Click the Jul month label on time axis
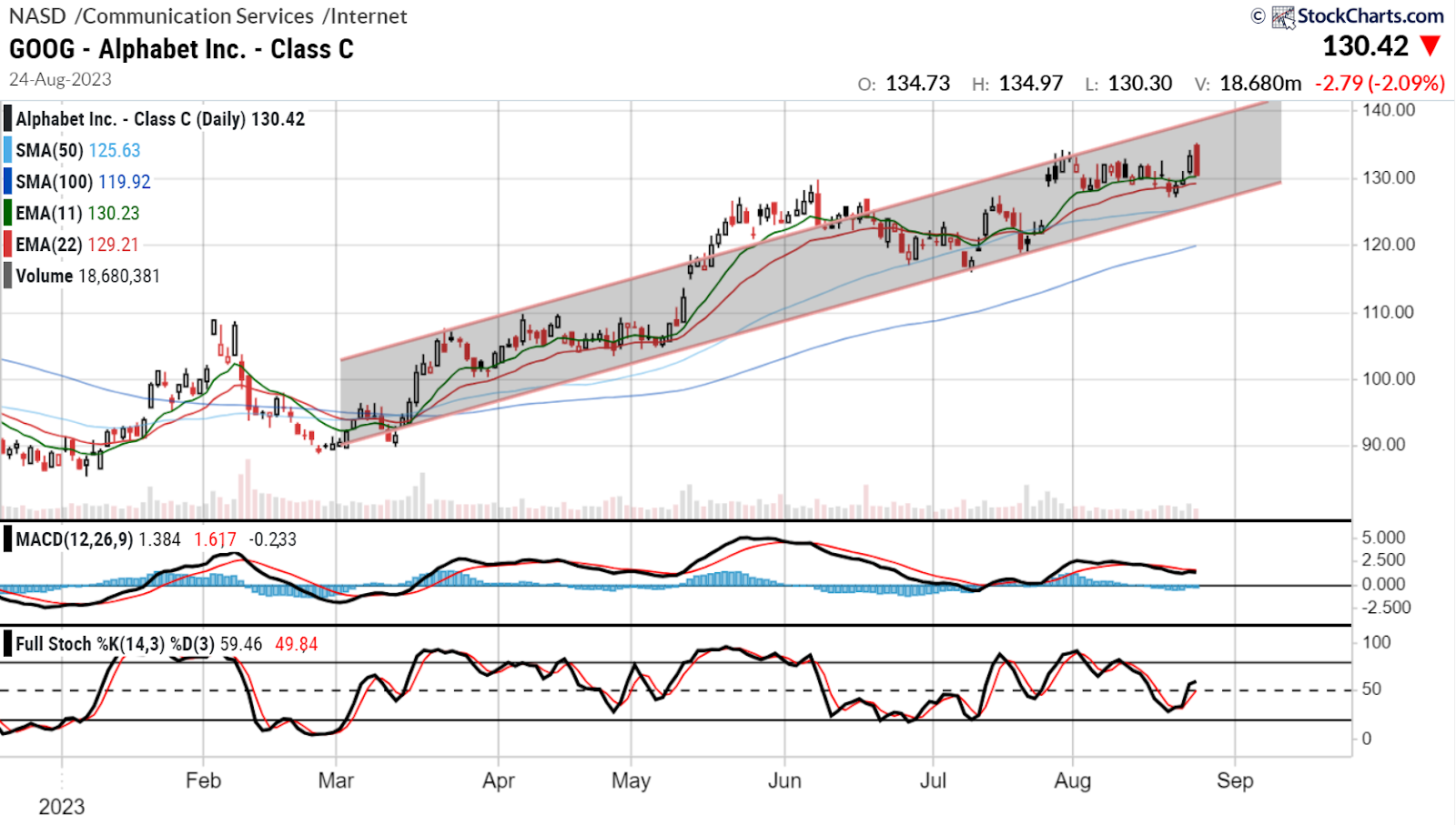This screenshot has height=825, width=1456. coord(933,780)
